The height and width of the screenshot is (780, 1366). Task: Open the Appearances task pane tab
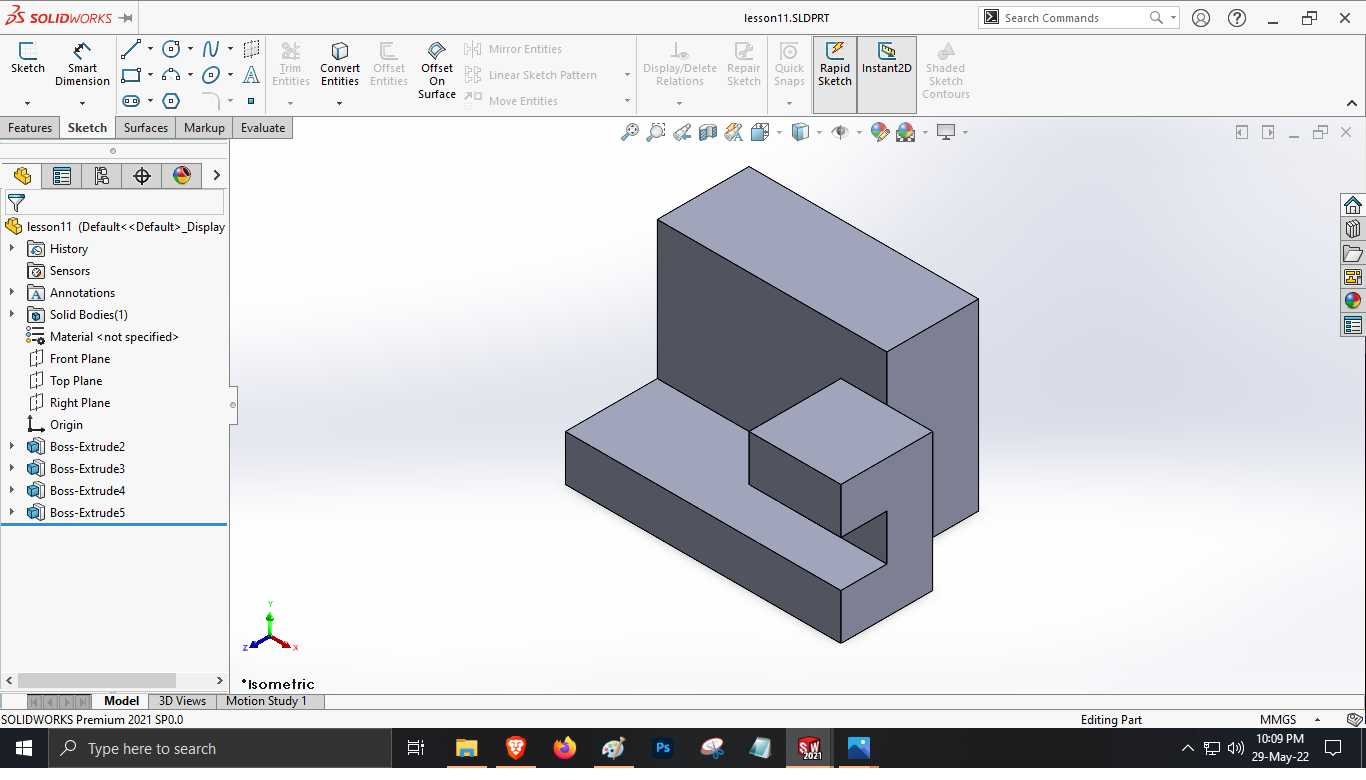click(x=1353, y=301)
